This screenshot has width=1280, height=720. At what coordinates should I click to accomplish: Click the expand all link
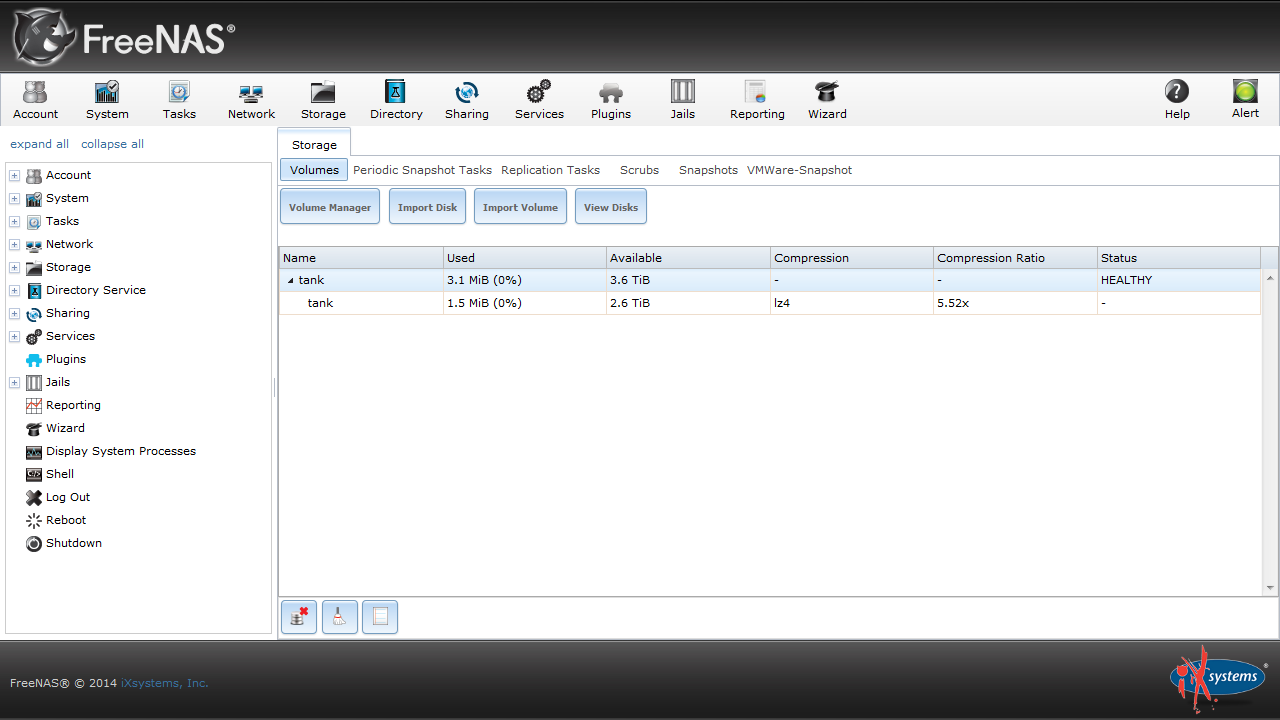40,144
